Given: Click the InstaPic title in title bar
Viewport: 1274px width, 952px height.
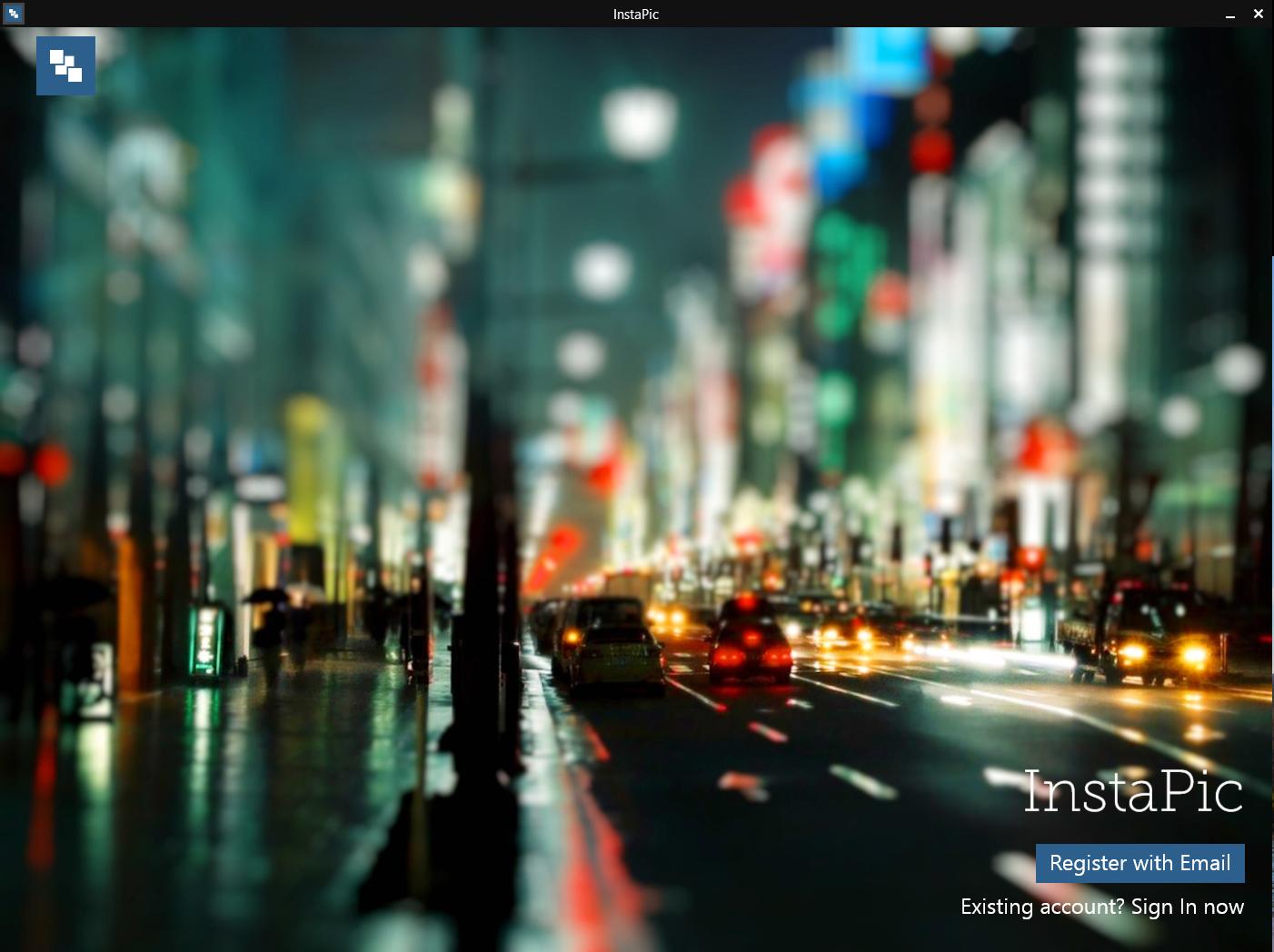Looking at the screenshot, I should point(636,15).
